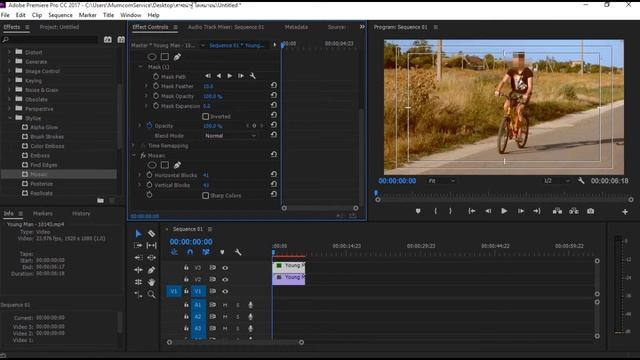Open the Window menu
This screenshot has width=640, height=360.
pyautogui.click(x=131, y=15)
